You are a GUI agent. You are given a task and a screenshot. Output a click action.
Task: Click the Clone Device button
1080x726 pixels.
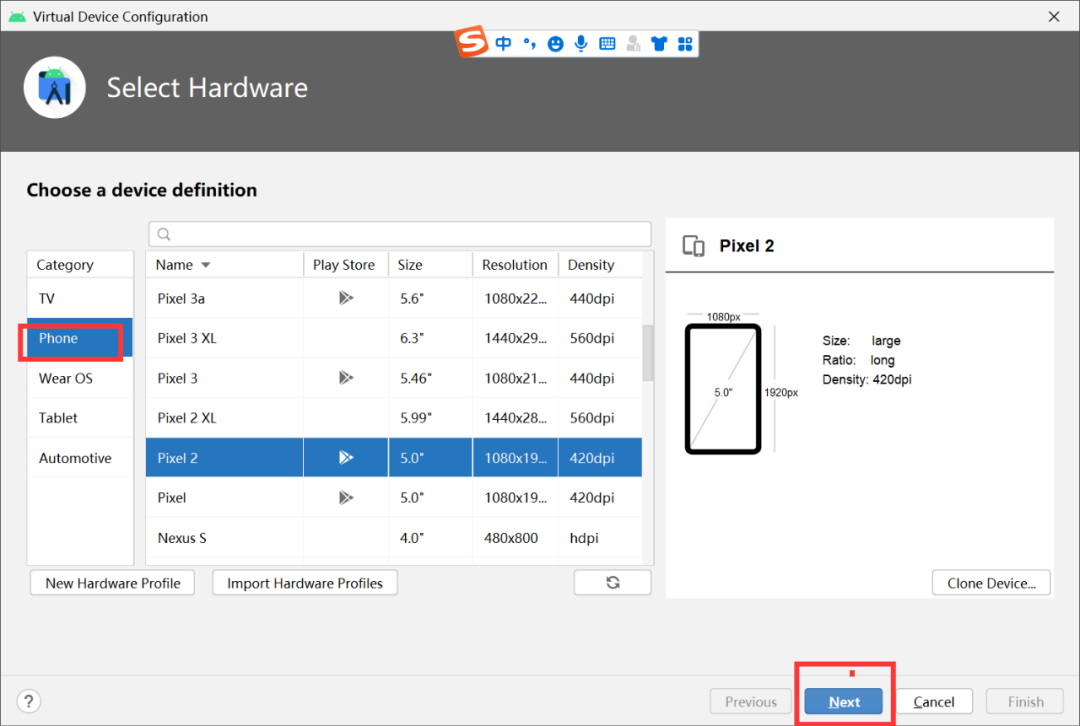pyautogui.click(x=991, y=583)
